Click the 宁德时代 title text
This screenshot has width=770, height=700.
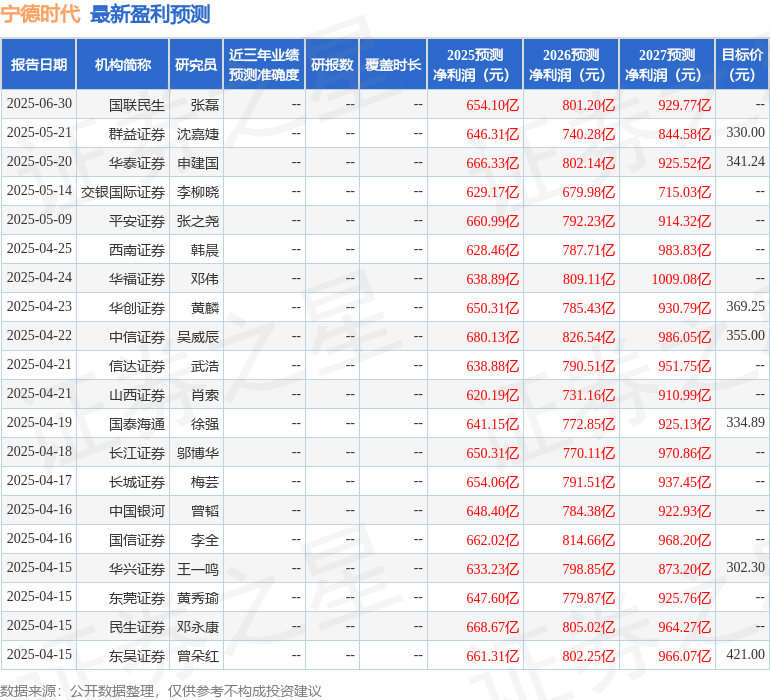[40, 13]
